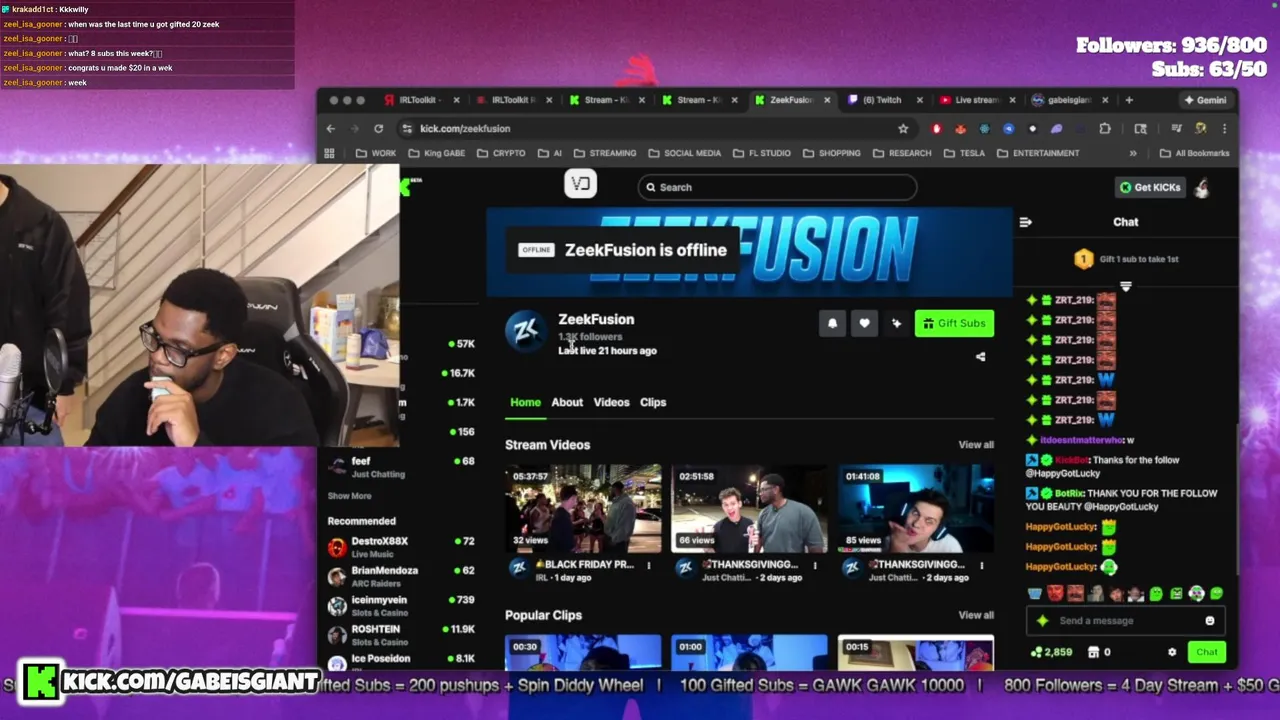
Task: Reload the kick.com page
Action: [378, 128]
